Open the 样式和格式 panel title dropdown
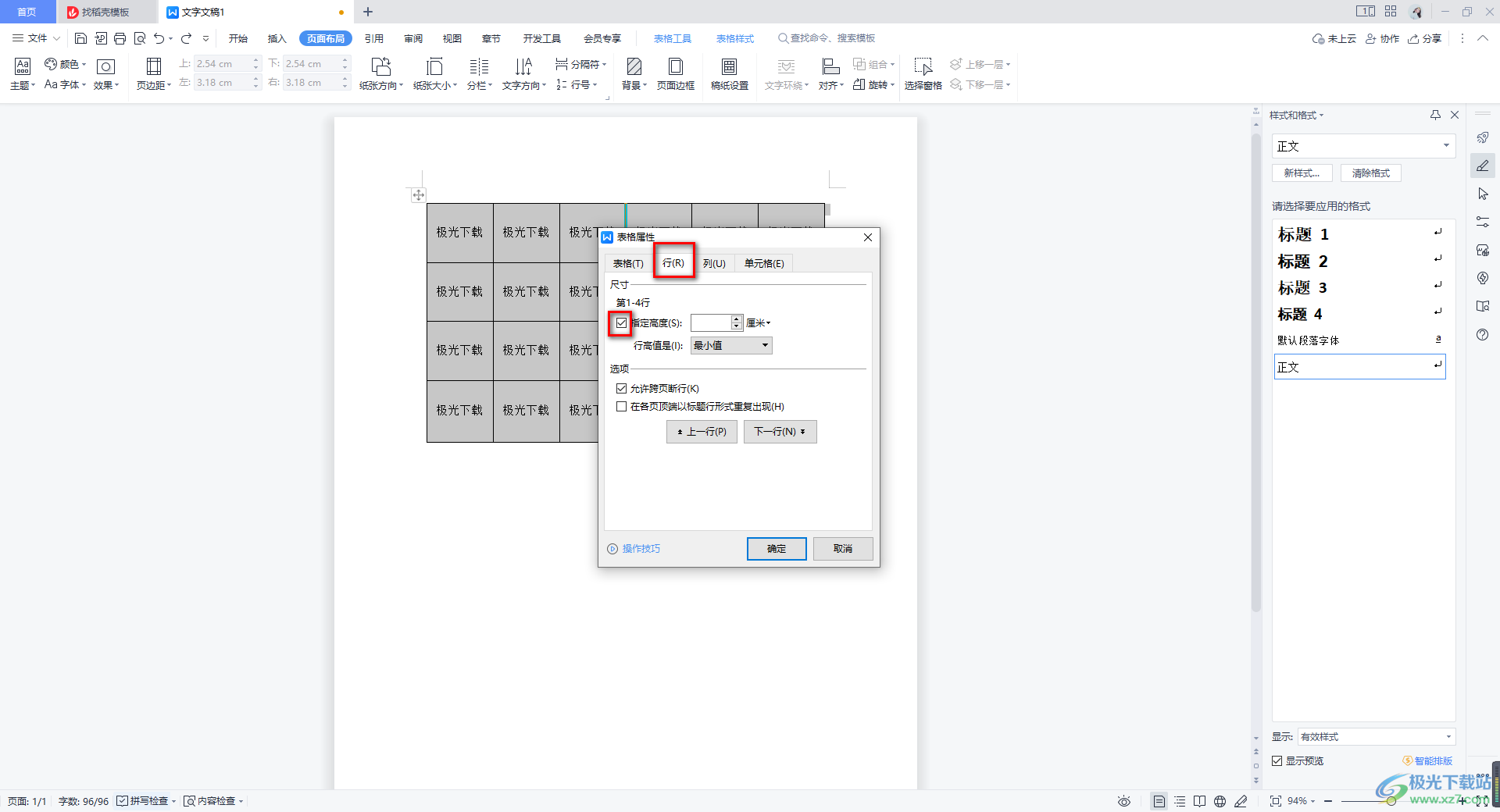Viewport: 1500px width, 812px height. coord(1296,115)
